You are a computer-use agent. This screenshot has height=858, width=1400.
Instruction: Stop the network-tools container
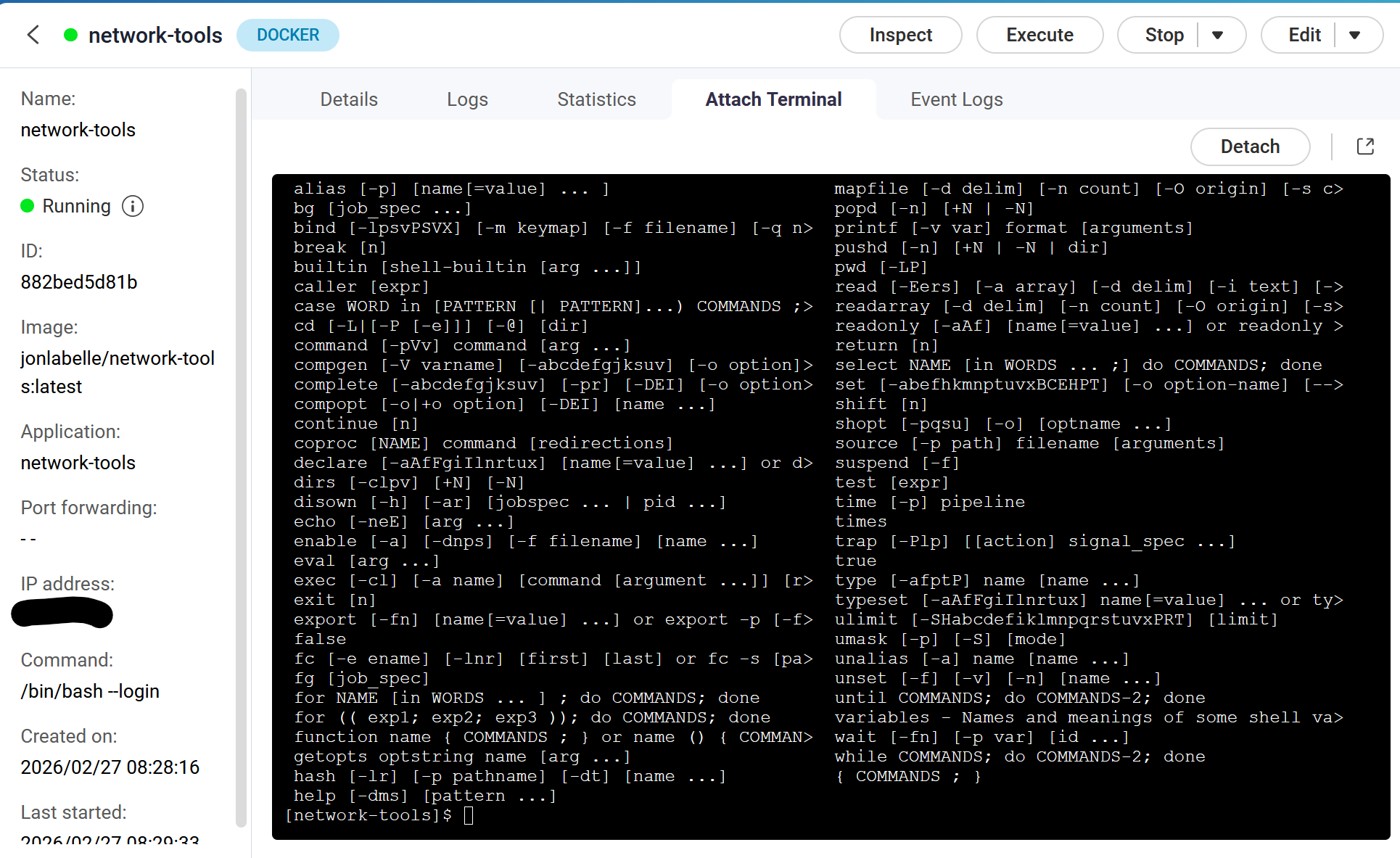[1164, 35]
